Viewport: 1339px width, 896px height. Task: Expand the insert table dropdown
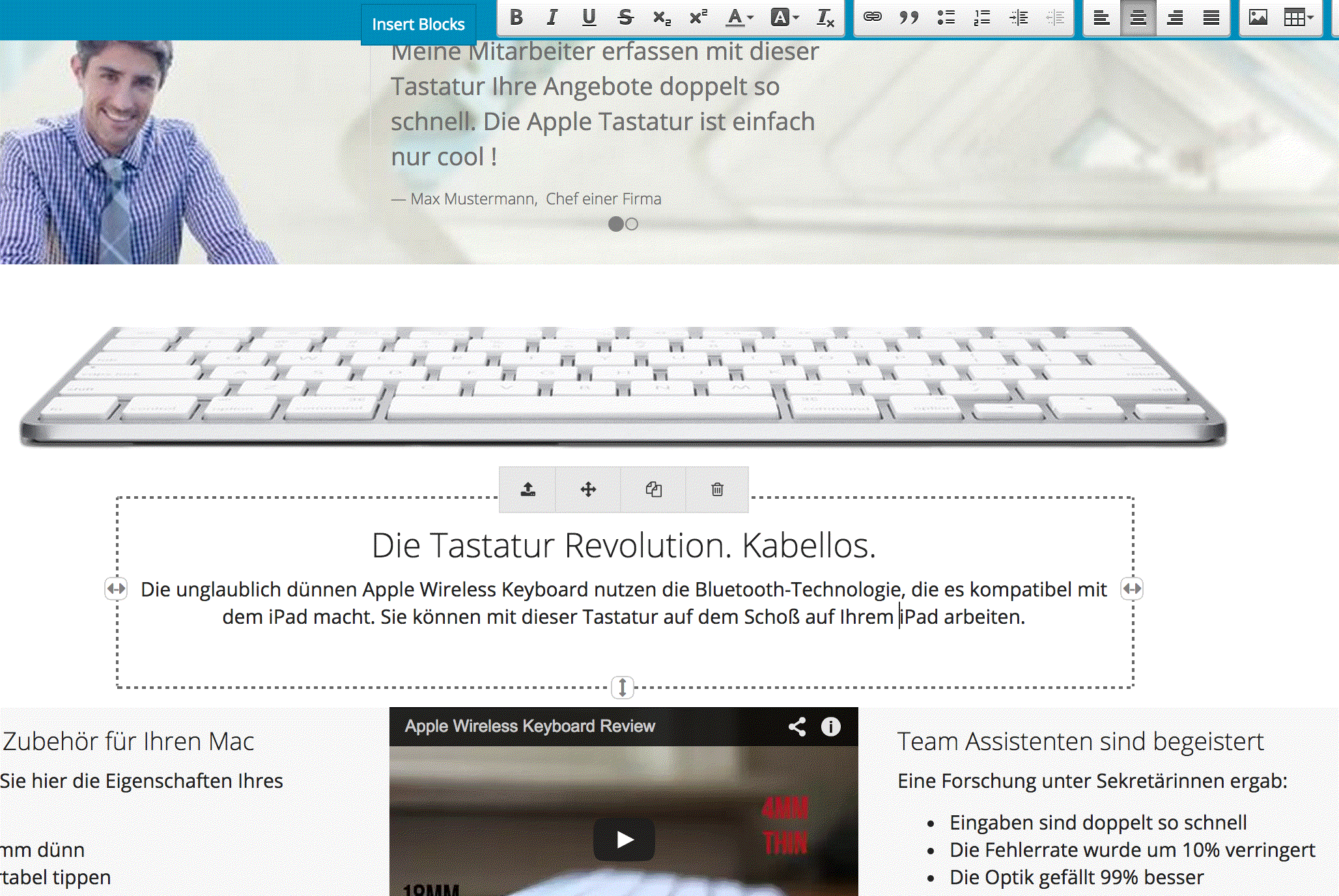pyautogui.click(x=1298, y=18)
